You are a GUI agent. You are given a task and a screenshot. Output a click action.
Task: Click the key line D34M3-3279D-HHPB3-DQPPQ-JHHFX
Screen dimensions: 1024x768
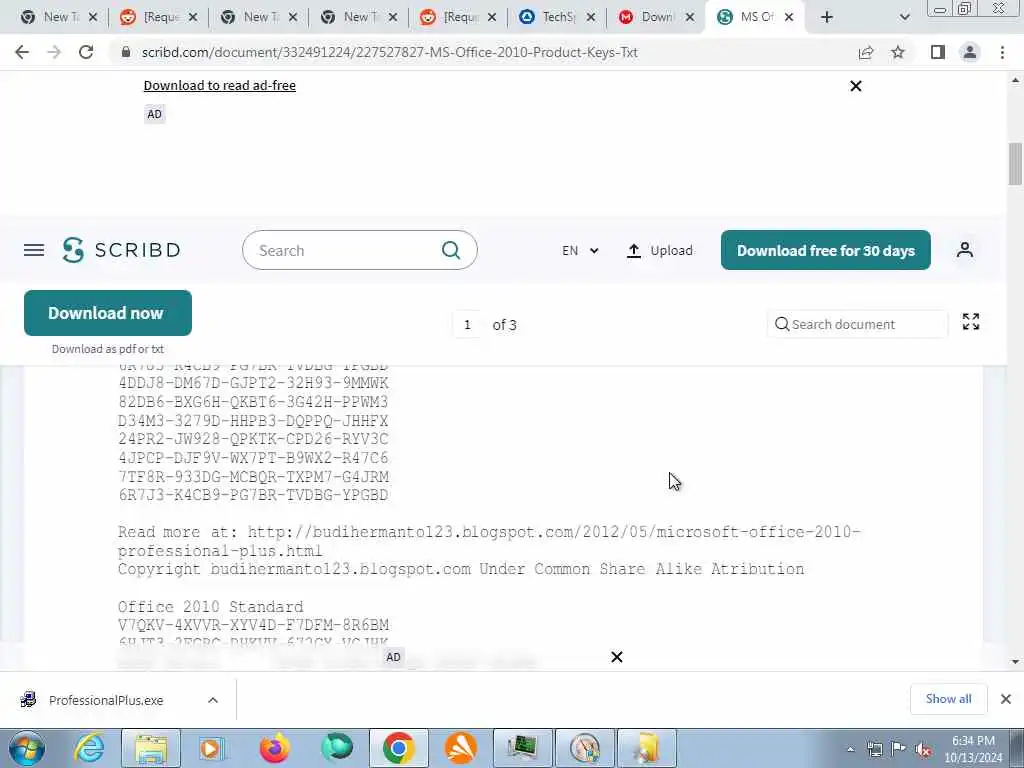(x=253, y=421)
